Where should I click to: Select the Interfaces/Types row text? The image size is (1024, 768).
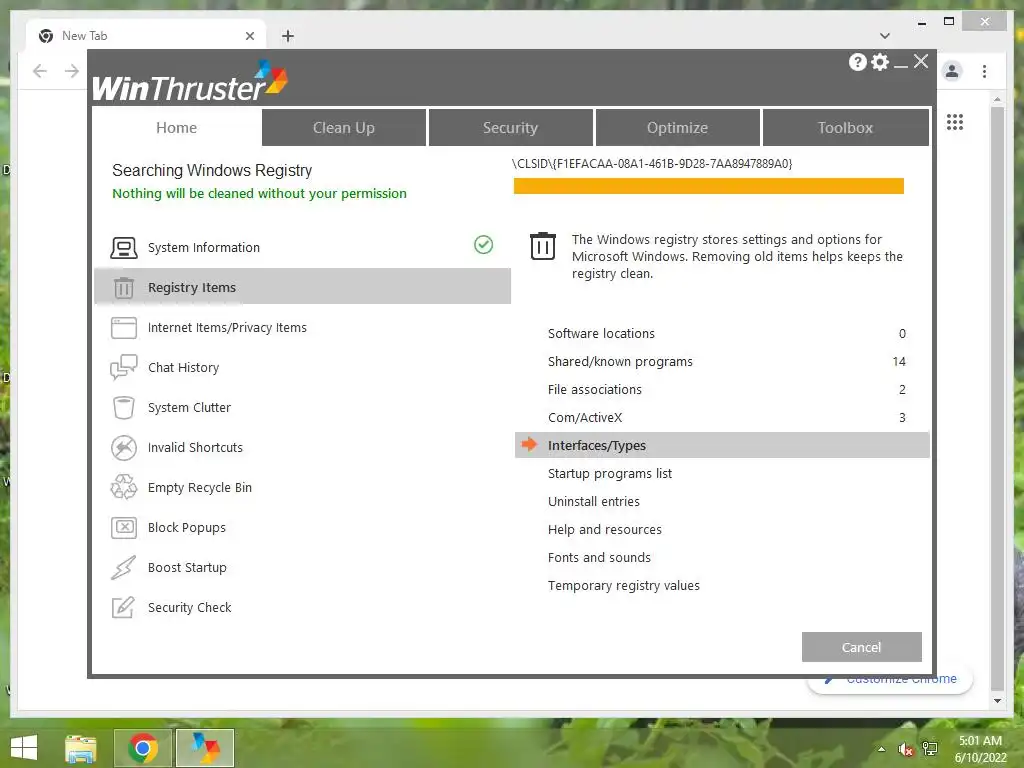[x=597, y=445]
